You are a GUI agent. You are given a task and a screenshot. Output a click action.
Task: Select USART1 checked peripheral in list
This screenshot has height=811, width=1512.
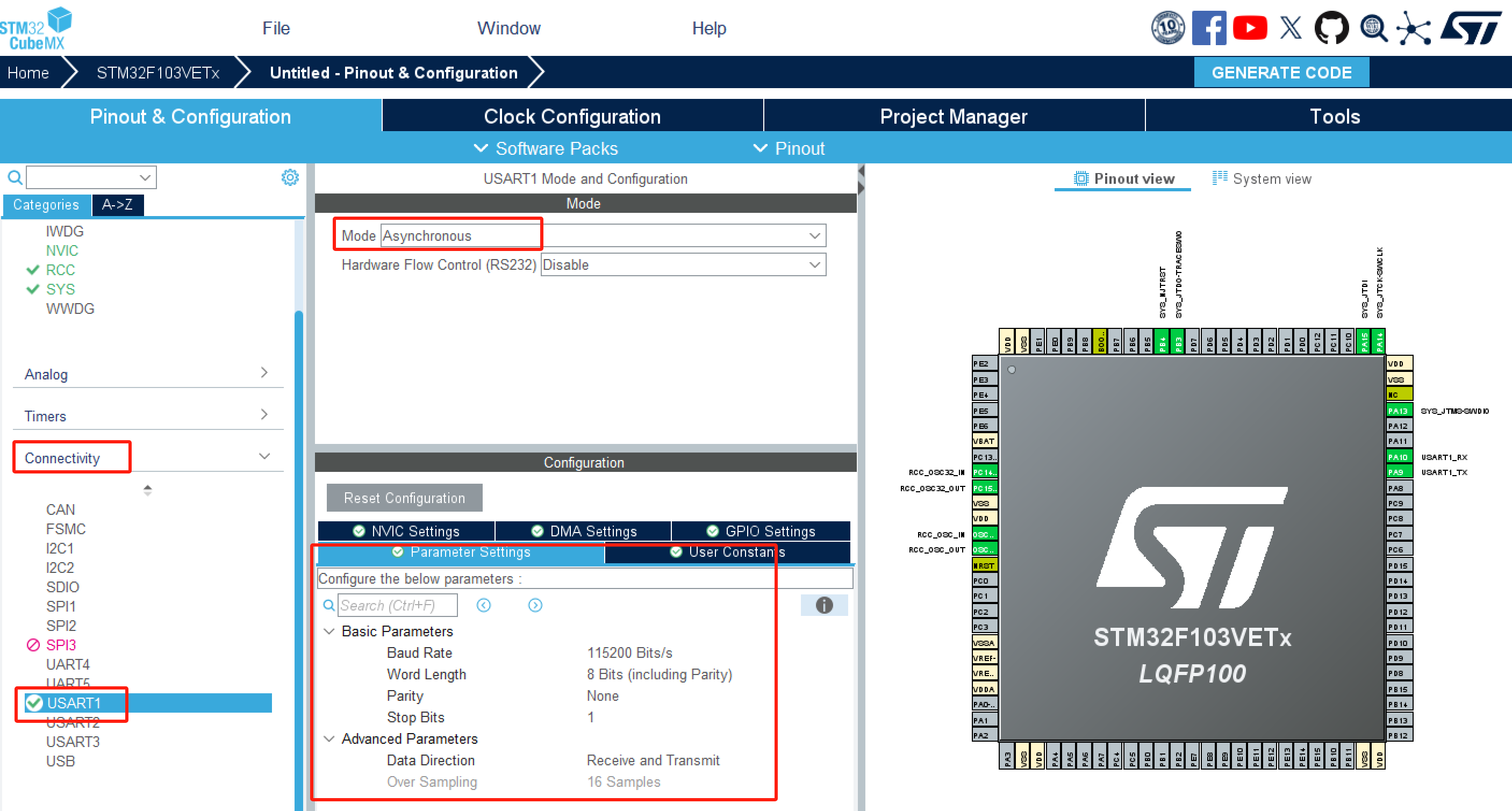coord(75,702)
